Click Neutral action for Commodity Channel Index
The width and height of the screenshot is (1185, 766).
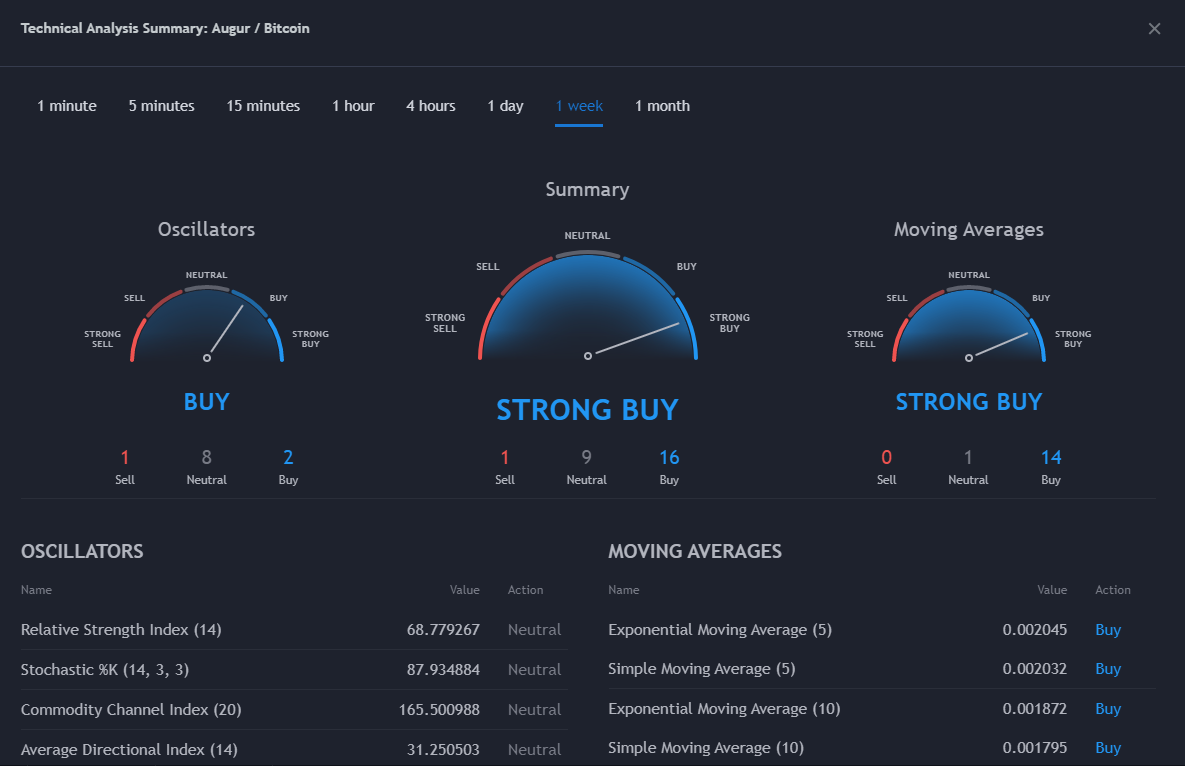534,710
